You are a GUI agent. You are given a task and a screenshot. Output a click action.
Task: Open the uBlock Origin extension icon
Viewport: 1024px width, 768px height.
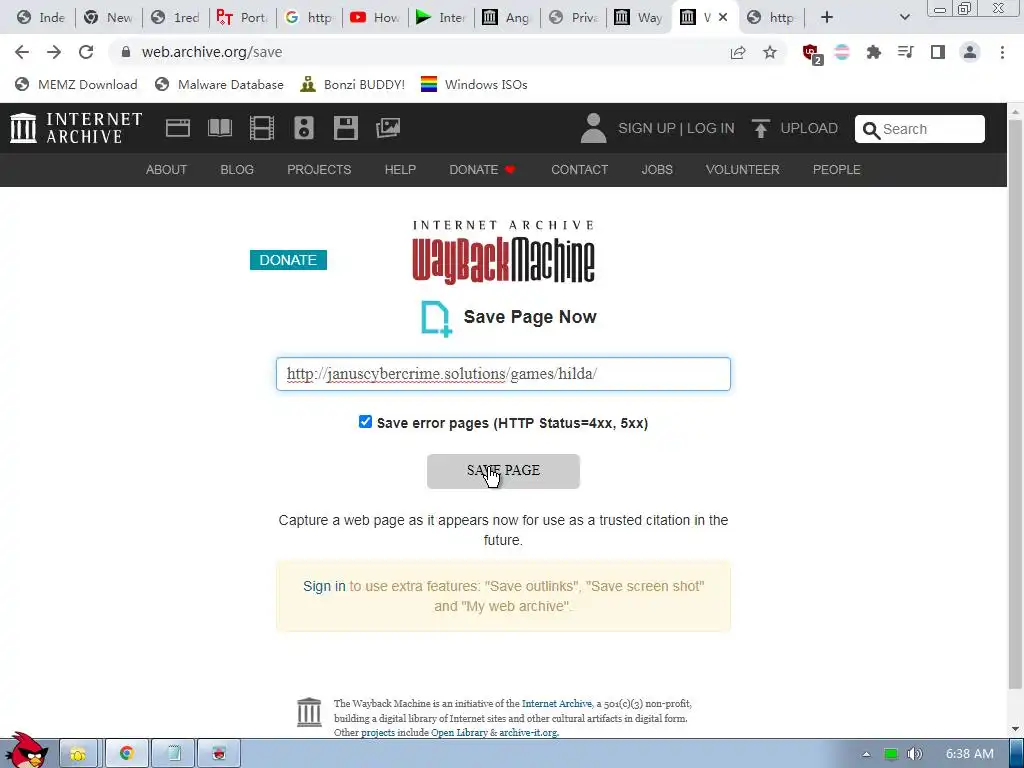coord(812,54)
